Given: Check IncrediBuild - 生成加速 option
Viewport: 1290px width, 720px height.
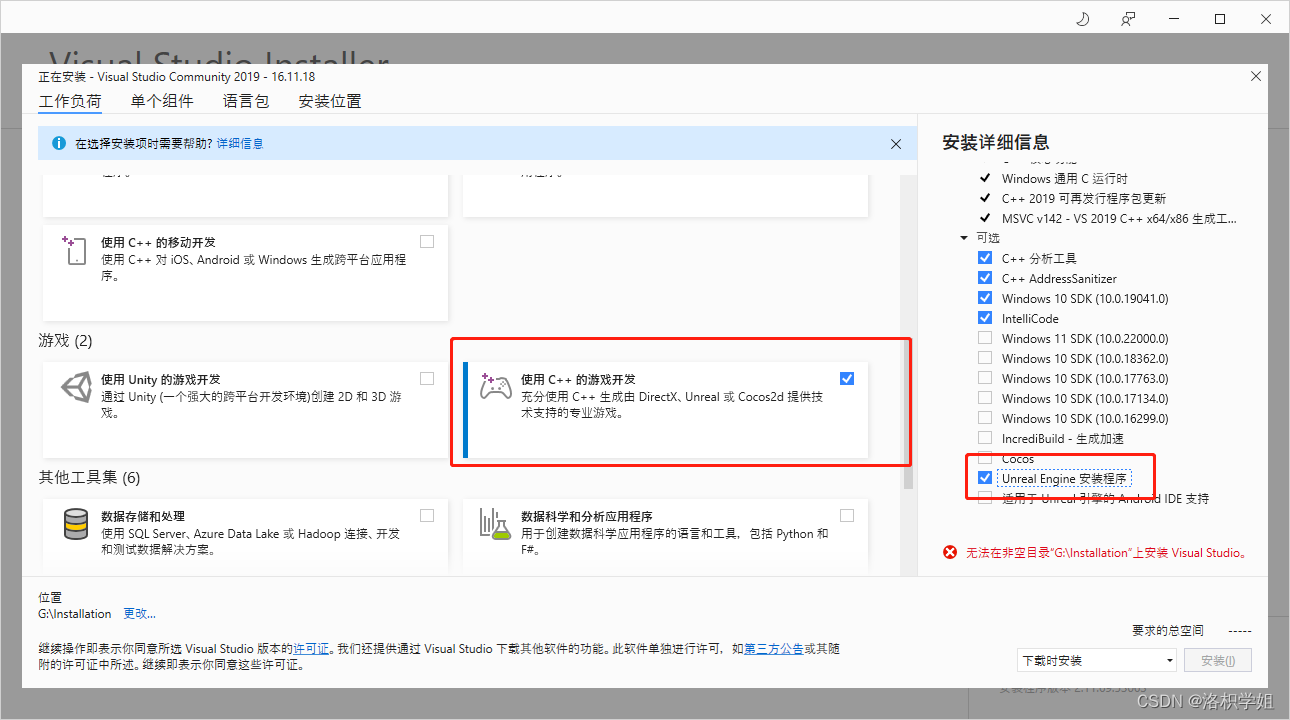Looking at the screenshot, I should [x=985, y=438].
